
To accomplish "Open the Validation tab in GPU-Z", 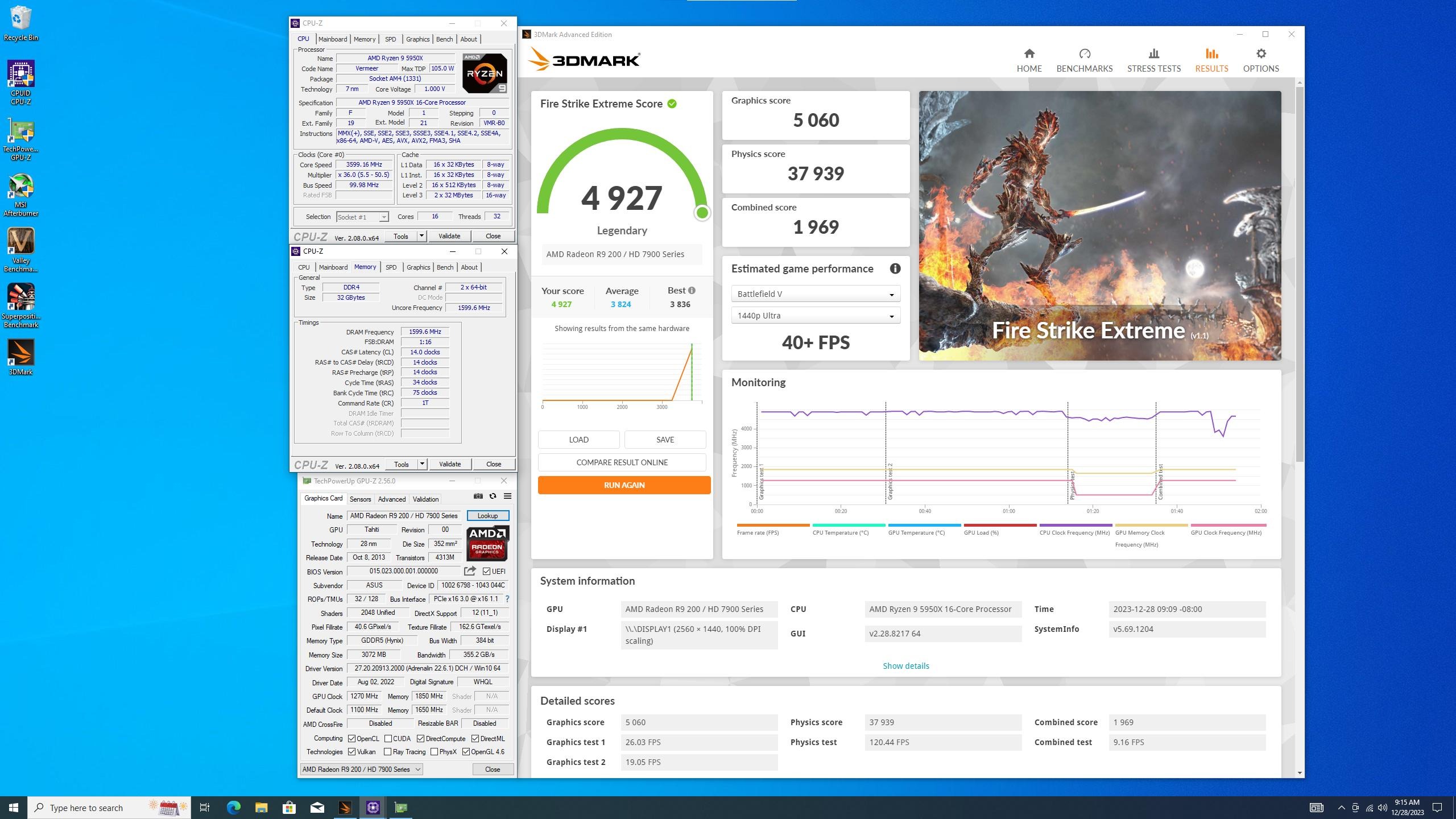I will click(425, 499).
